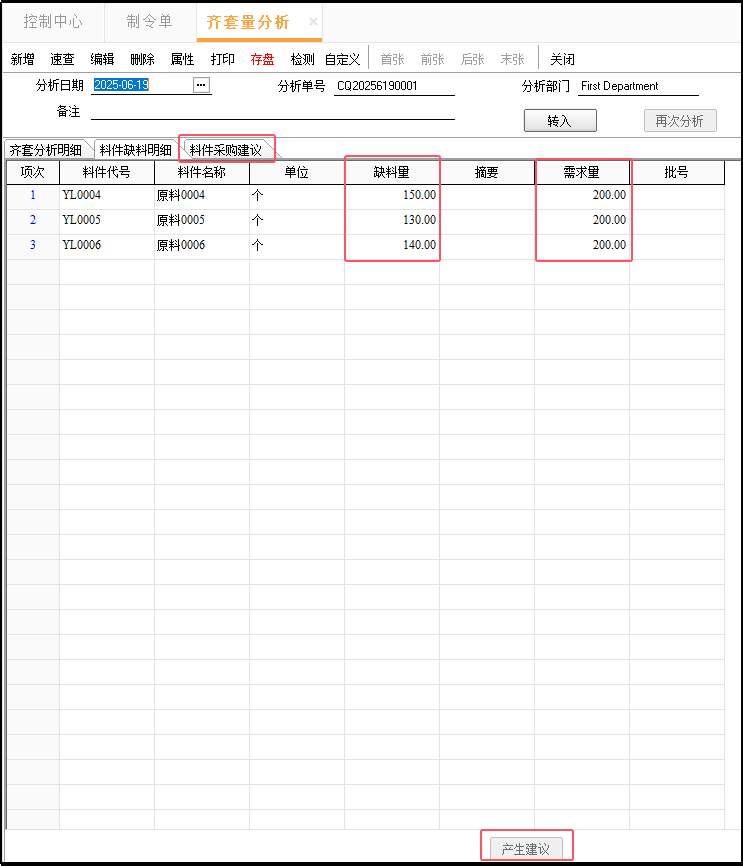Switch to the 控制中心 tab
The width and height of the screenshot is (743, 866).
click(53, 21)
